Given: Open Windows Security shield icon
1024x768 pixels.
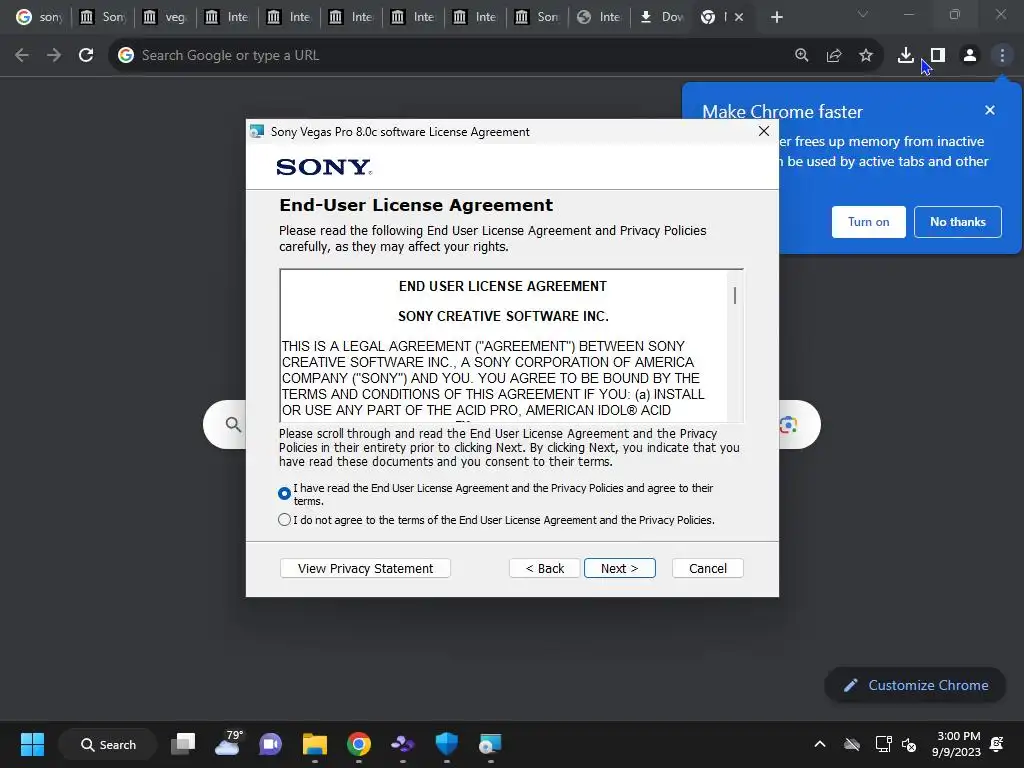Looking at the screenshot, I should point(447,744).
